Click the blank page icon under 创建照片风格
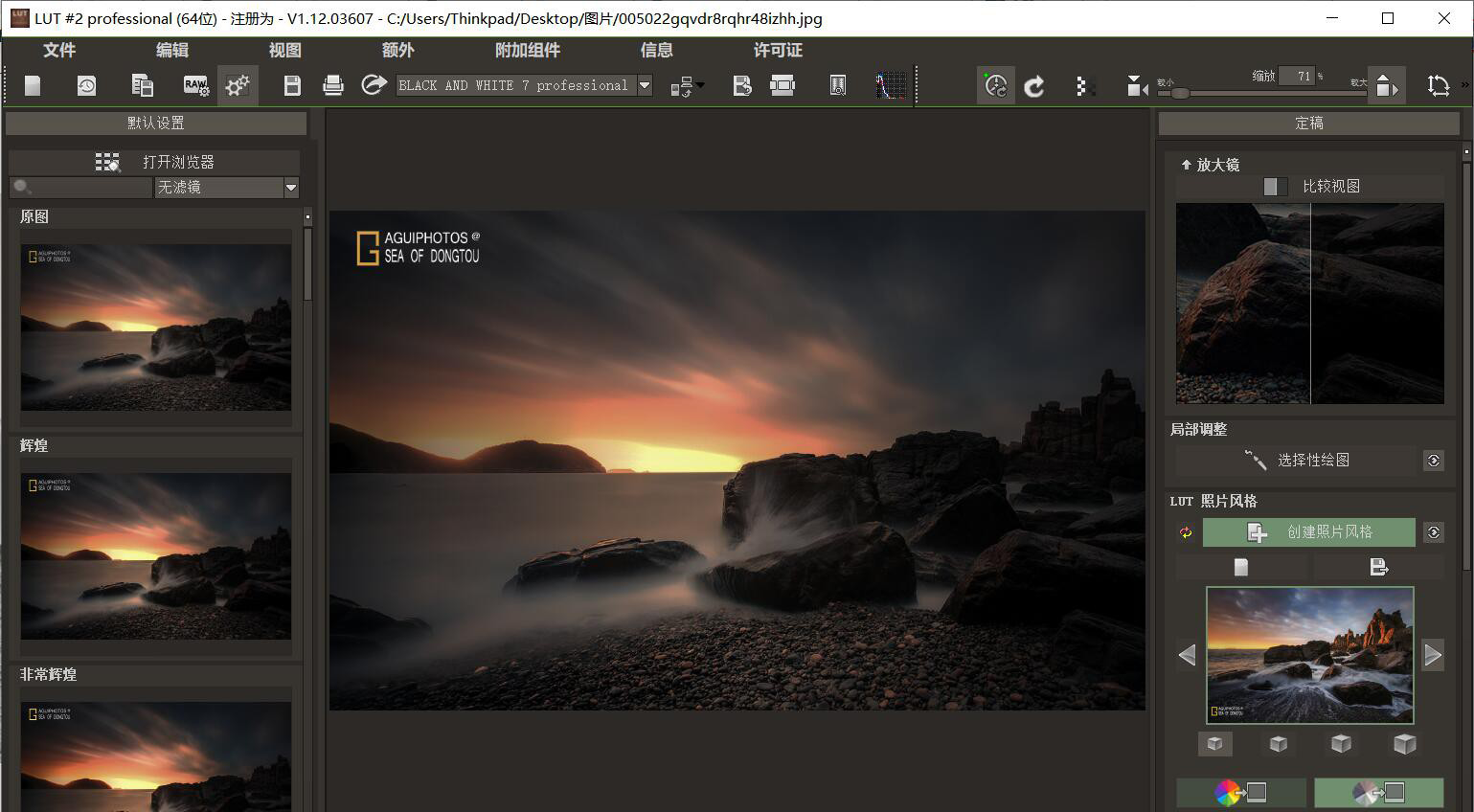The image size is (1474, 812). click(1241, 568)
